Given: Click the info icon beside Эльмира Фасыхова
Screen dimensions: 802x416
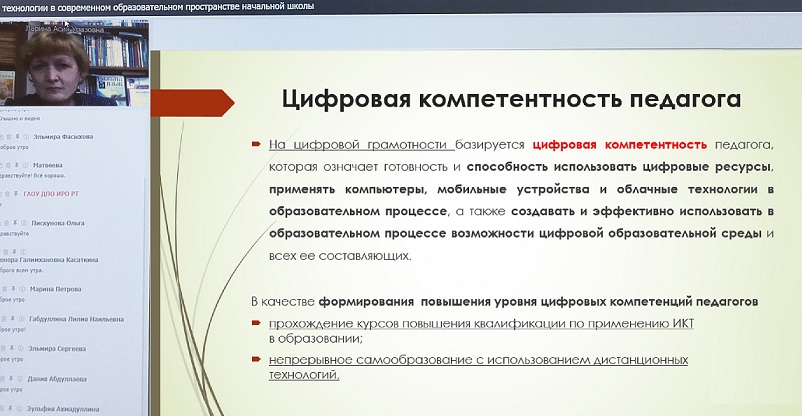Looking at the screenshot, I should pos(26,137).
